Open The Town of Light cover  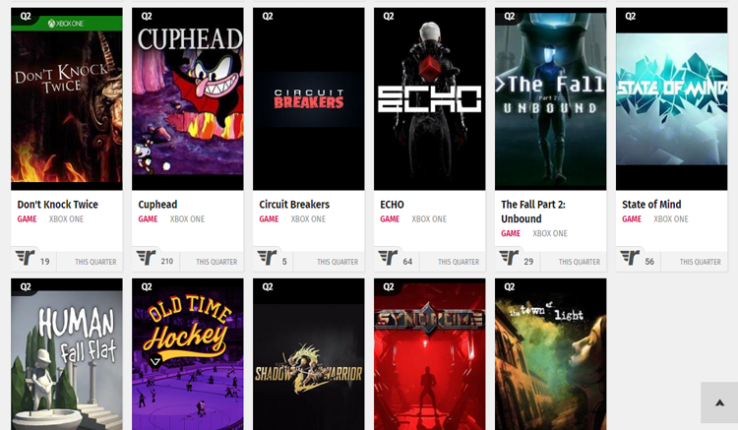(x=551, y=354)
